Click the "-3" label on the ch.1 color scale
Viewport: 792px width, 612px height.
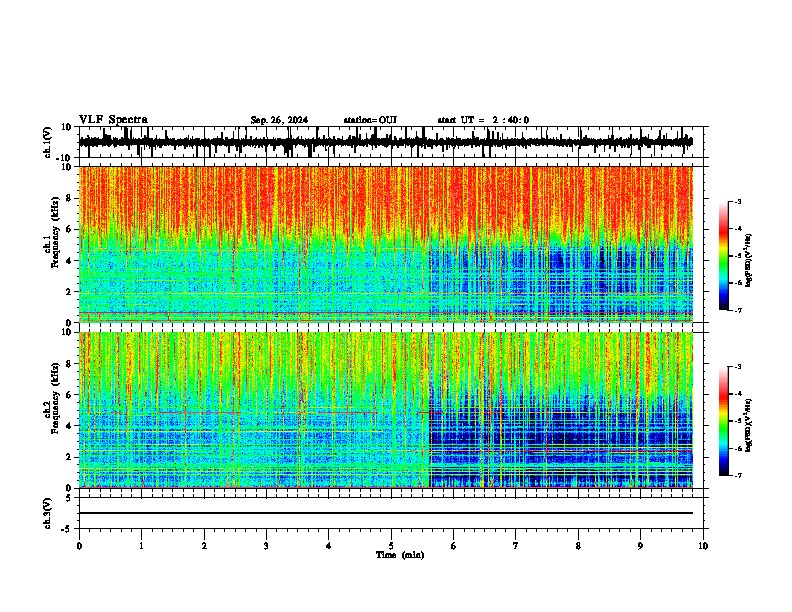pos(738,201)
